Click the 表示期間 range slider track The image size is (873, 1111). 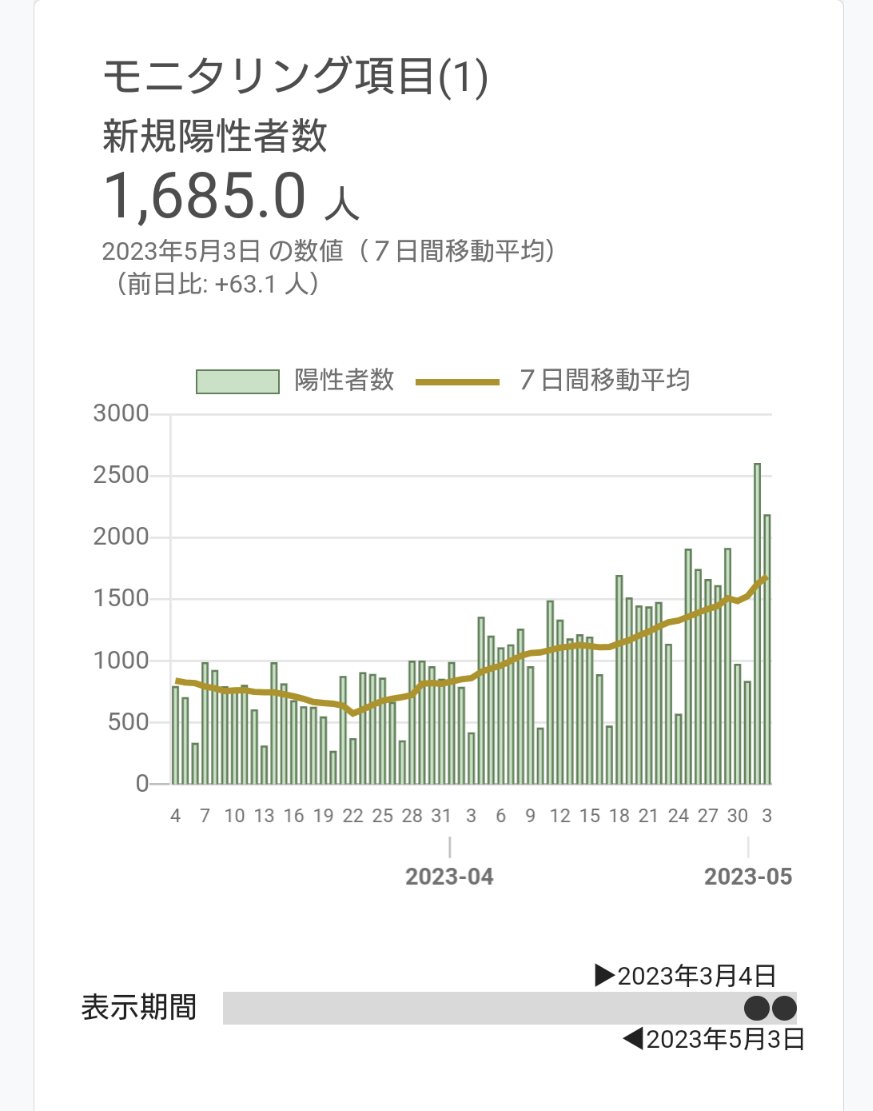509,1008
